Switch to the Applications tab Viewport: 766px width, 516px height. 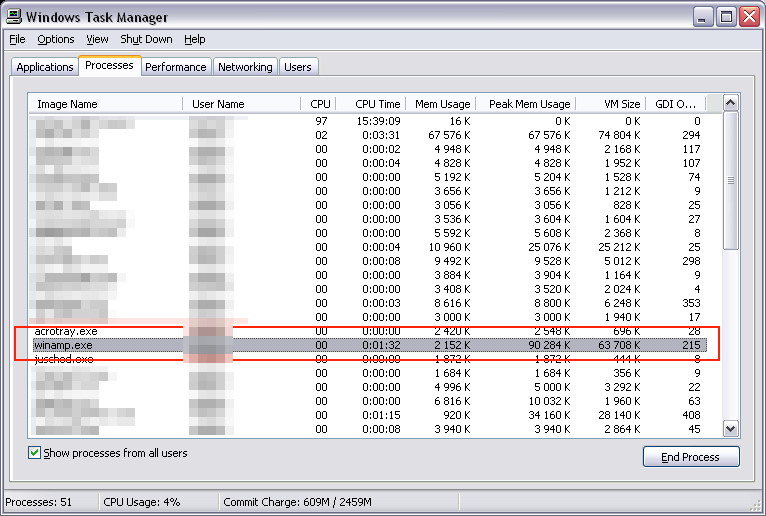coord(44,67)
